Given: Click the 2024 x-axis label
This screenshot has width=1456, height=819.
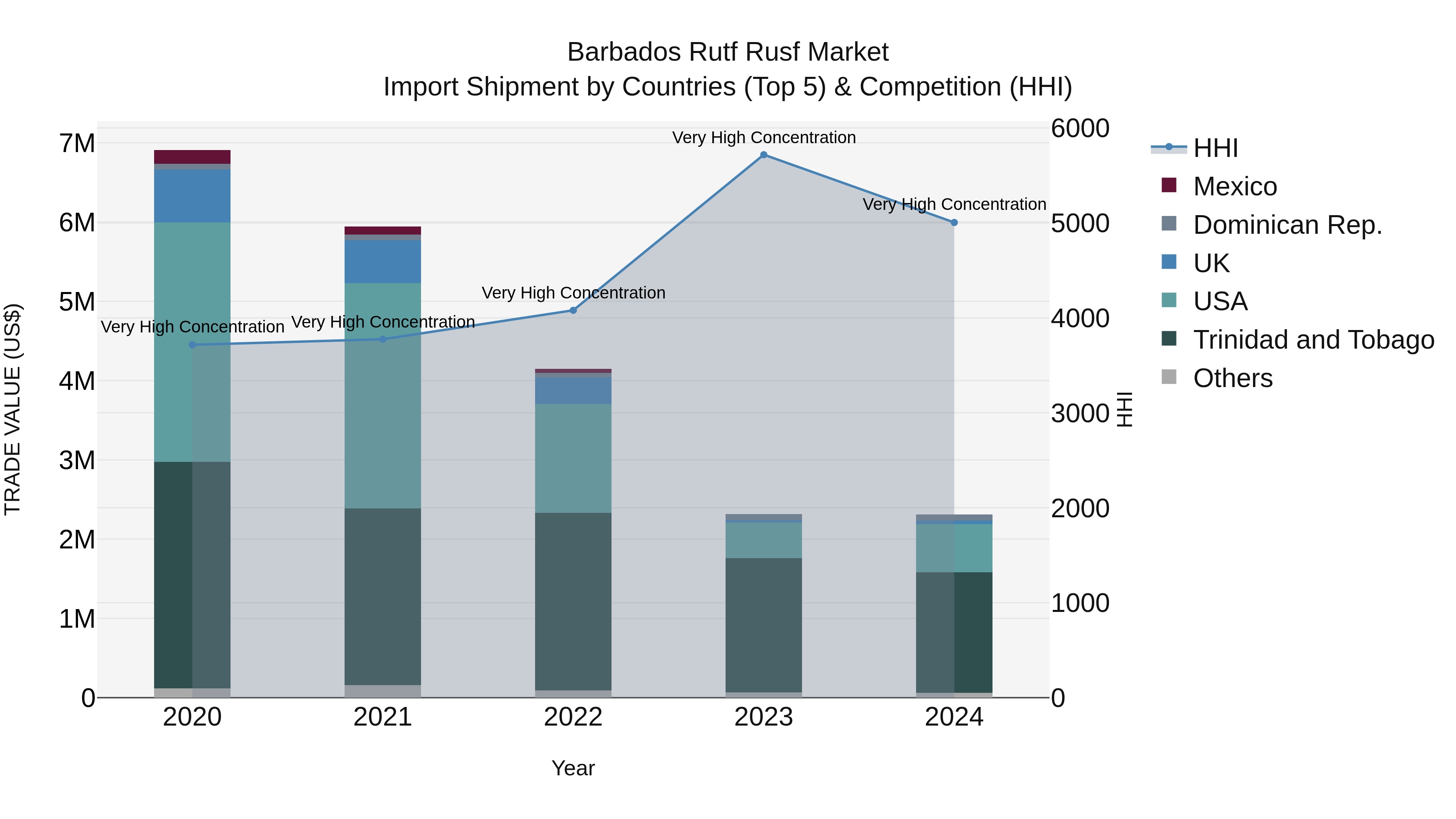Looking at the screenshot, I should point(954,717).
